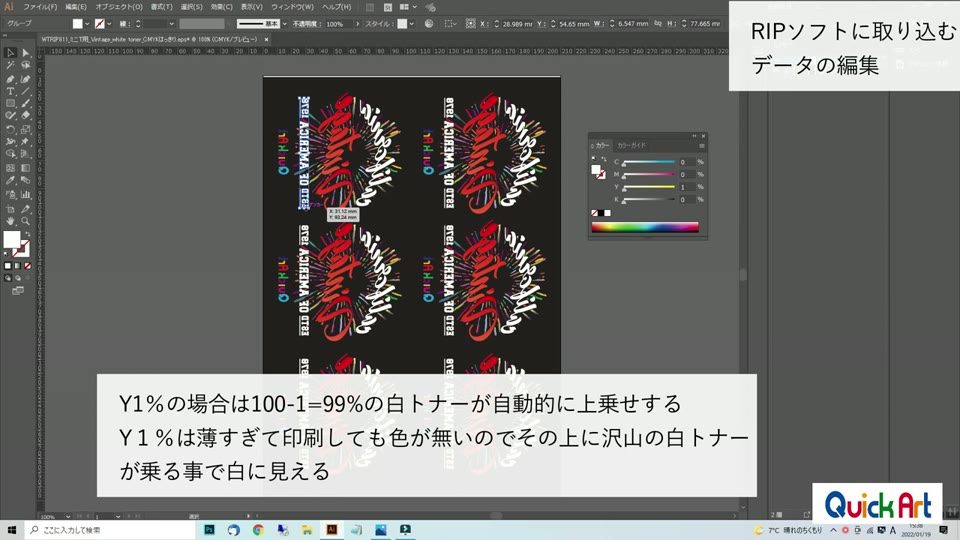Select the Gradient tool
The image size is (960, 540).
[26, 168]
